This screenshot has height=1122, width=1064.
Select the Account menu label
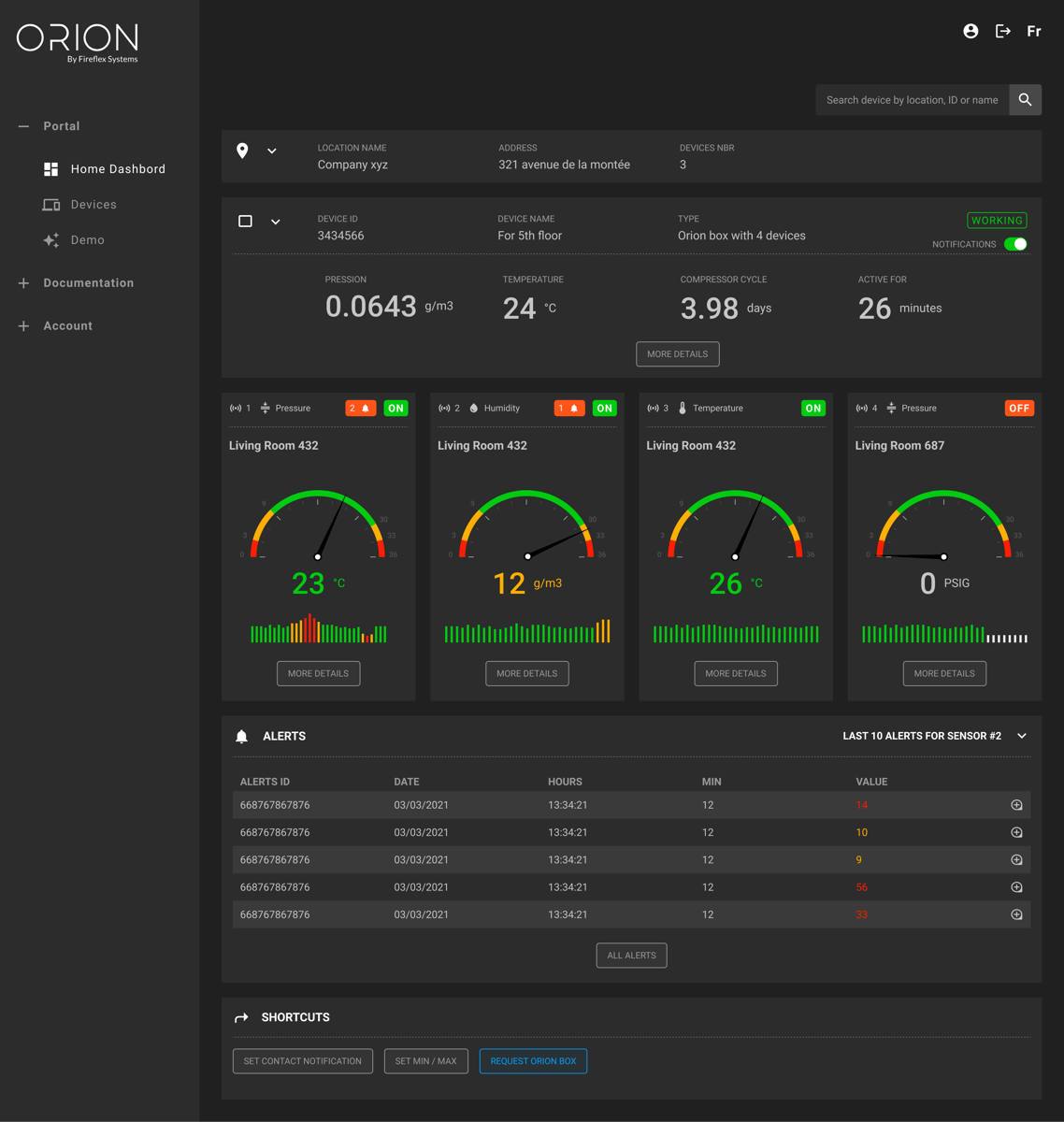(x=68, y=326)
